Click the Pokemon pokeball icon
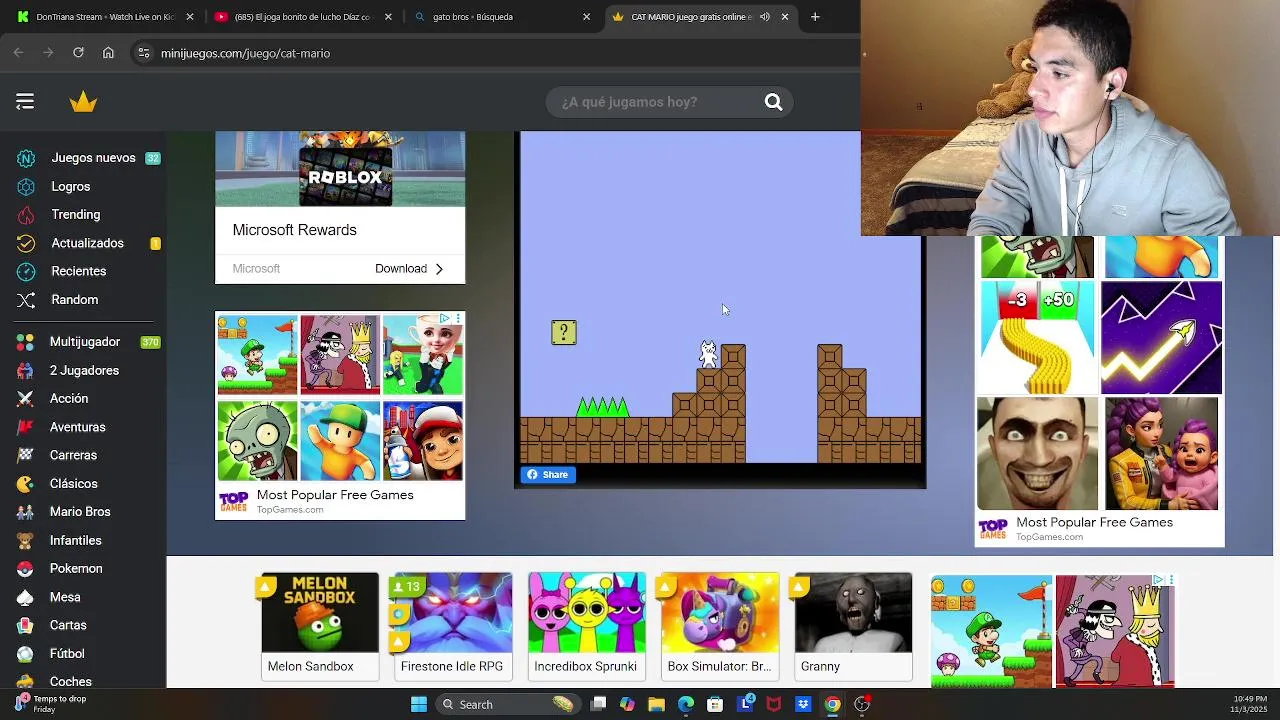The height and width of the screenshot is (720, 1280). [26, 568]
